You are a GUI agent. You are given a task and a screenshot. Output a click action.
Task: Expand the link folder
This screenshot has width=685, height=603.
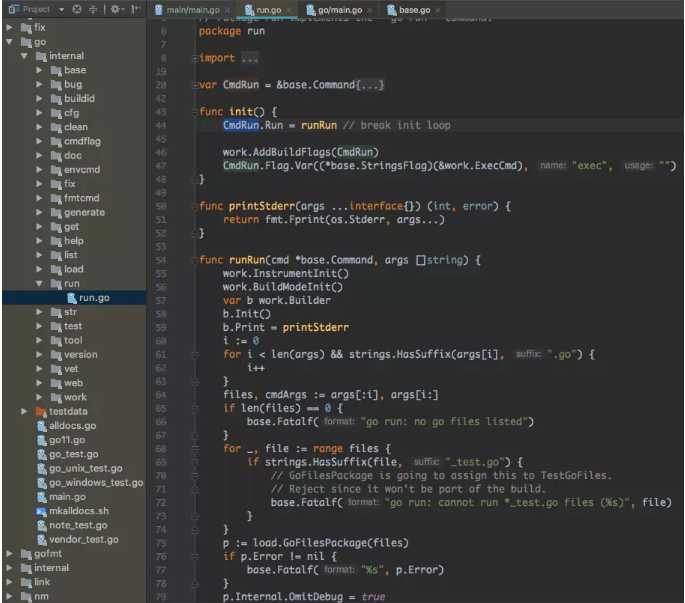pos(9,582)
